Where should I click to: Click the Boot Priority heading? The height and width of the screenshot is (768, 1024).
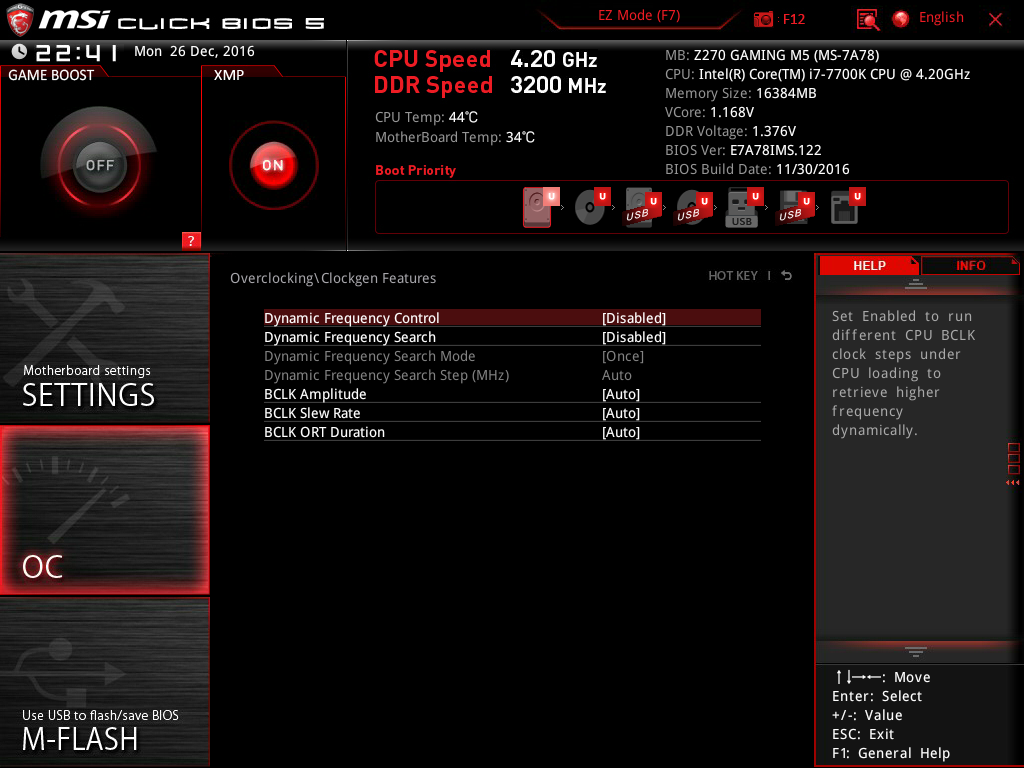tap(415, 170)
